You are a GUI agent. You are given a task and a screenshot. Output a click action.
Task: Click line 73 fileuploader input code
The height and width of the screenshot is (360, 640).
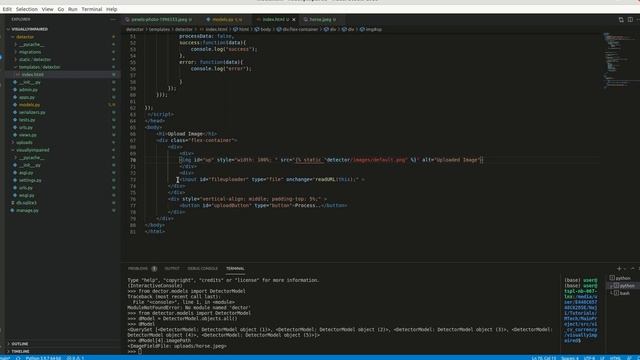272,180
